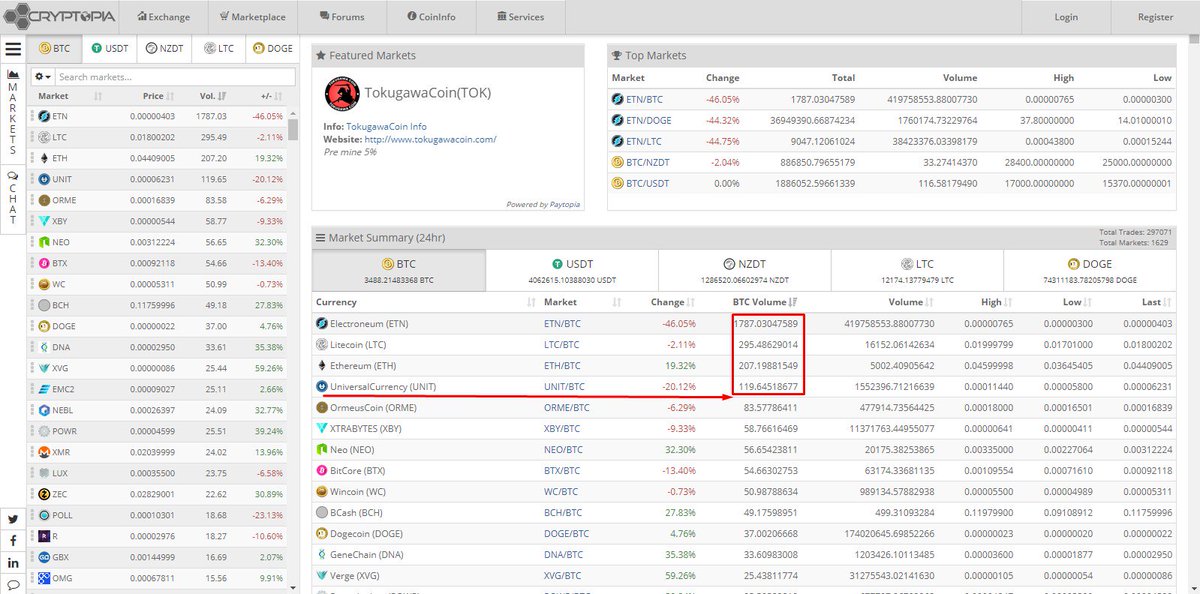Click the BitCore icon in Market Summary

click(x=322, y=470)
